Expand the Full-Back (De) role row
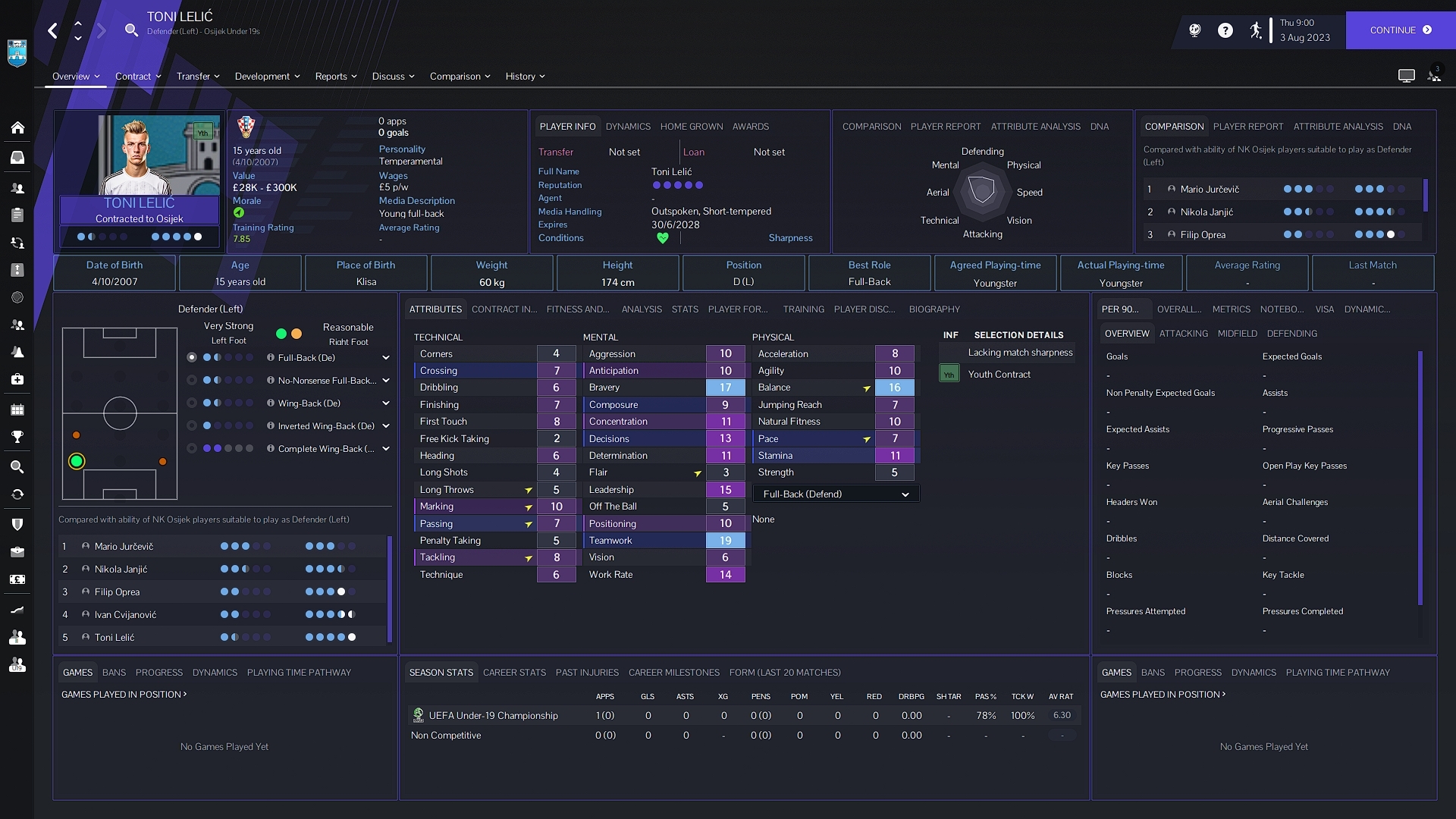Screen dimensions: 1456x819 coord(385,357)
